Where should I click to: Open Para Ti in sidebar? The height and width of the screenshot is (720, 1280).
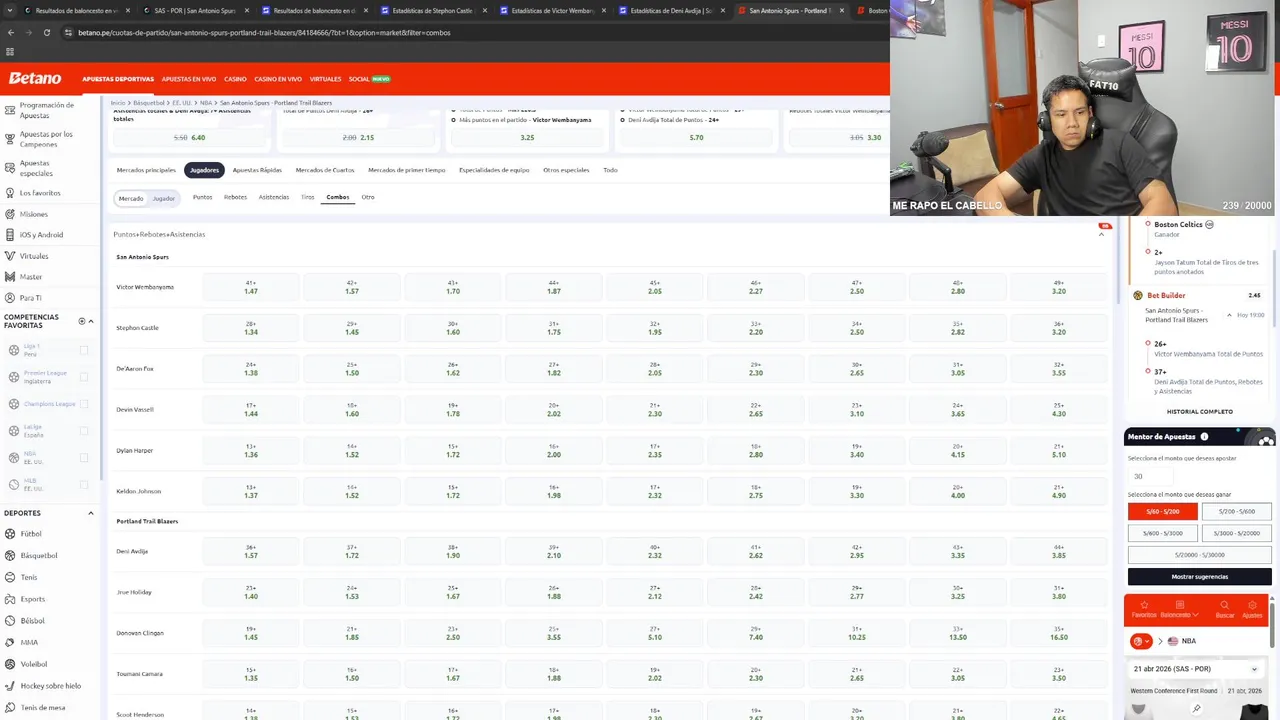(30, 298)
